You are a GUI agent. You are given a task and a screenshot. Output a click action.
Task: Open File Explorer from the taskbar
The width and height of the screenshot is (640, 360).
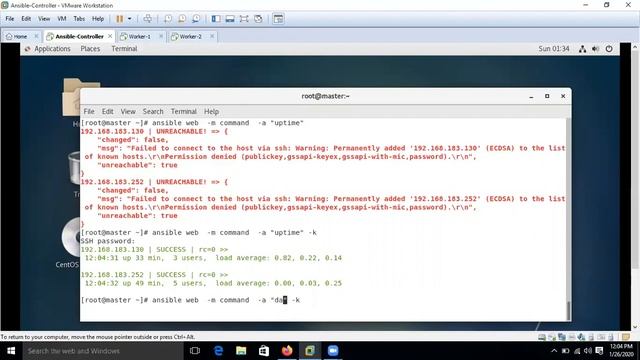click(241, 351)
